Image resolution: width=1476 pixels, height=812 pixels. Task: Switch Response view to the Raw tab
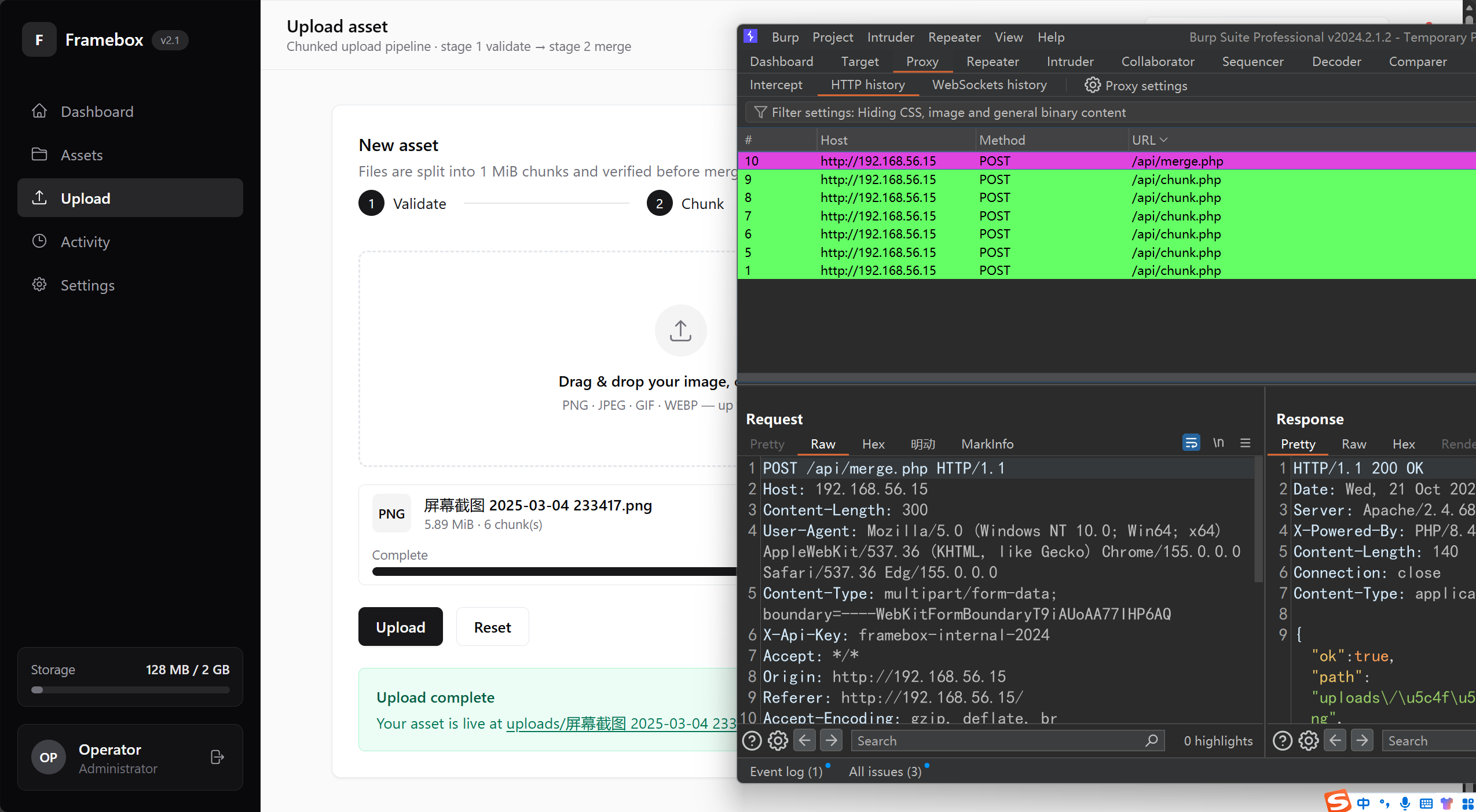(1354, 443)
